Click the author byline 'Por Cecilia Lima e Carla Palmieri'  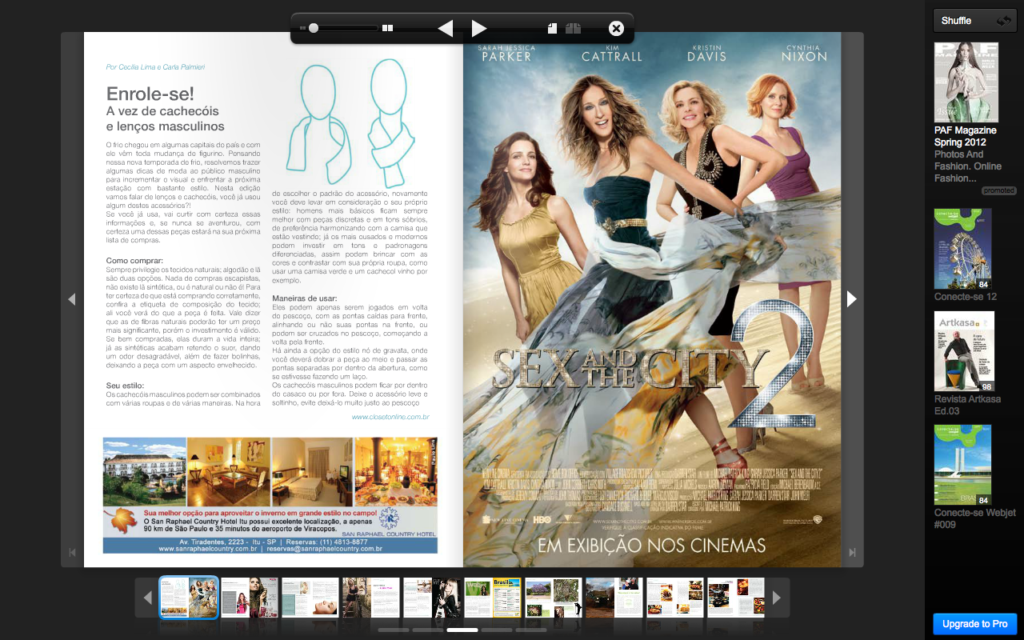[155, 67]
